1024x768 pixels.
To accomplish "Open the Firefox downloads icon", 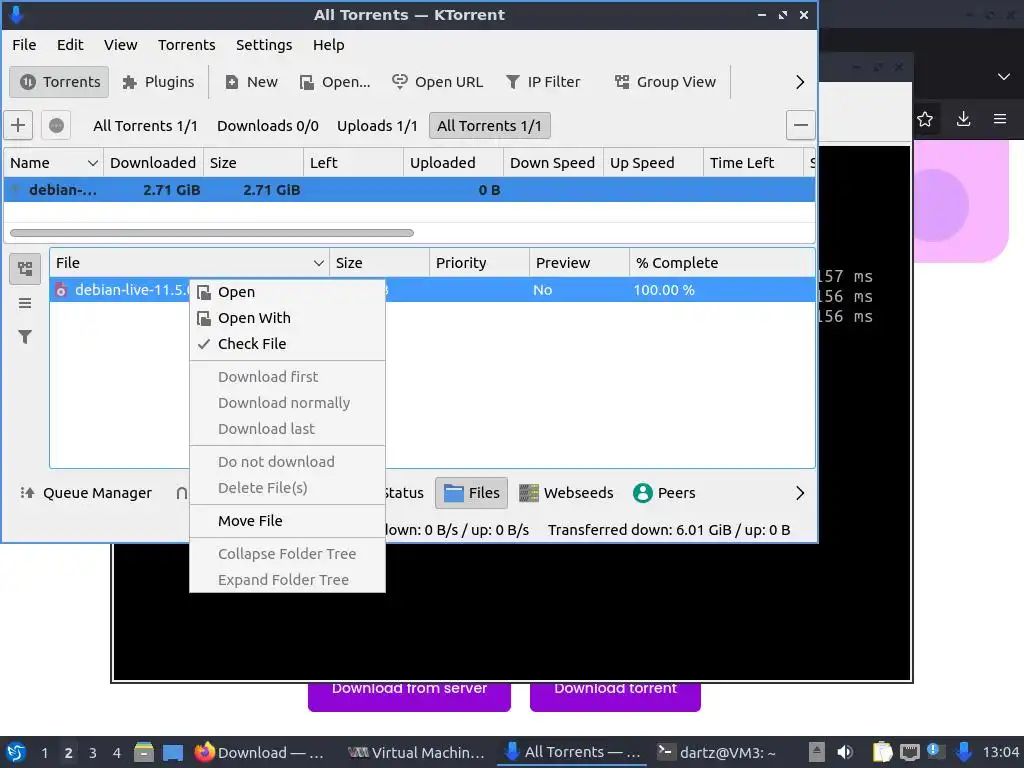I will [x=963, y=119].
